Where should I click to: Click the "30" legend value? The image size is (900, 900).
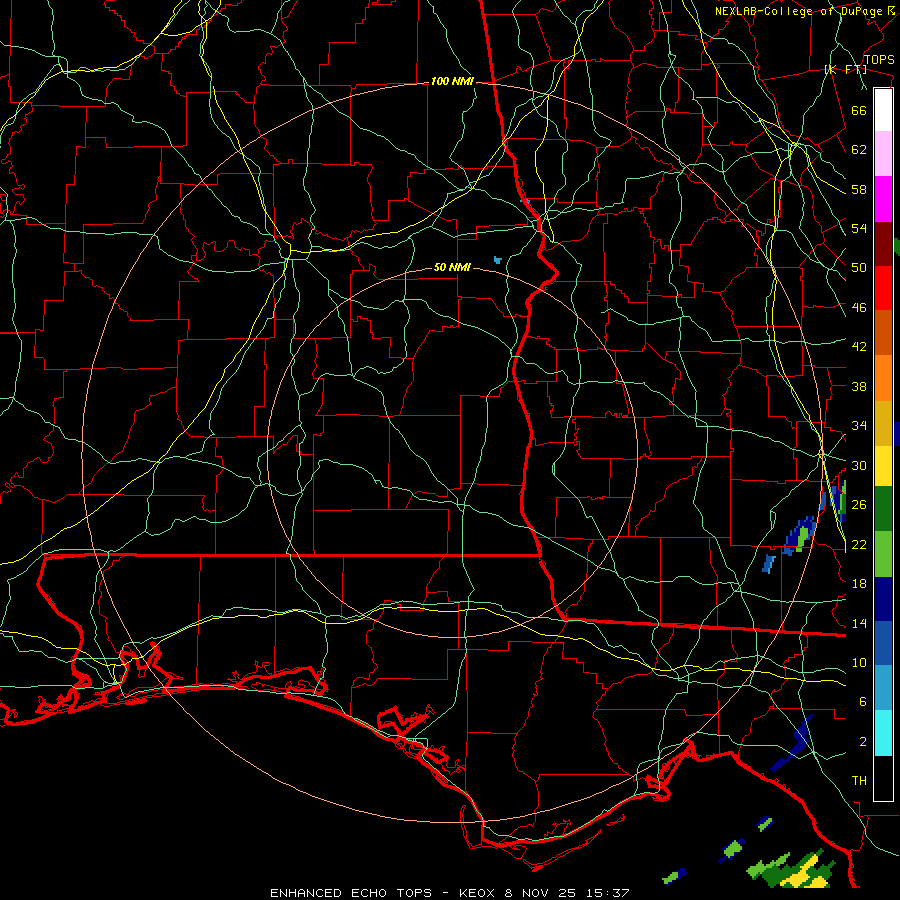click(x=859, y=465)
